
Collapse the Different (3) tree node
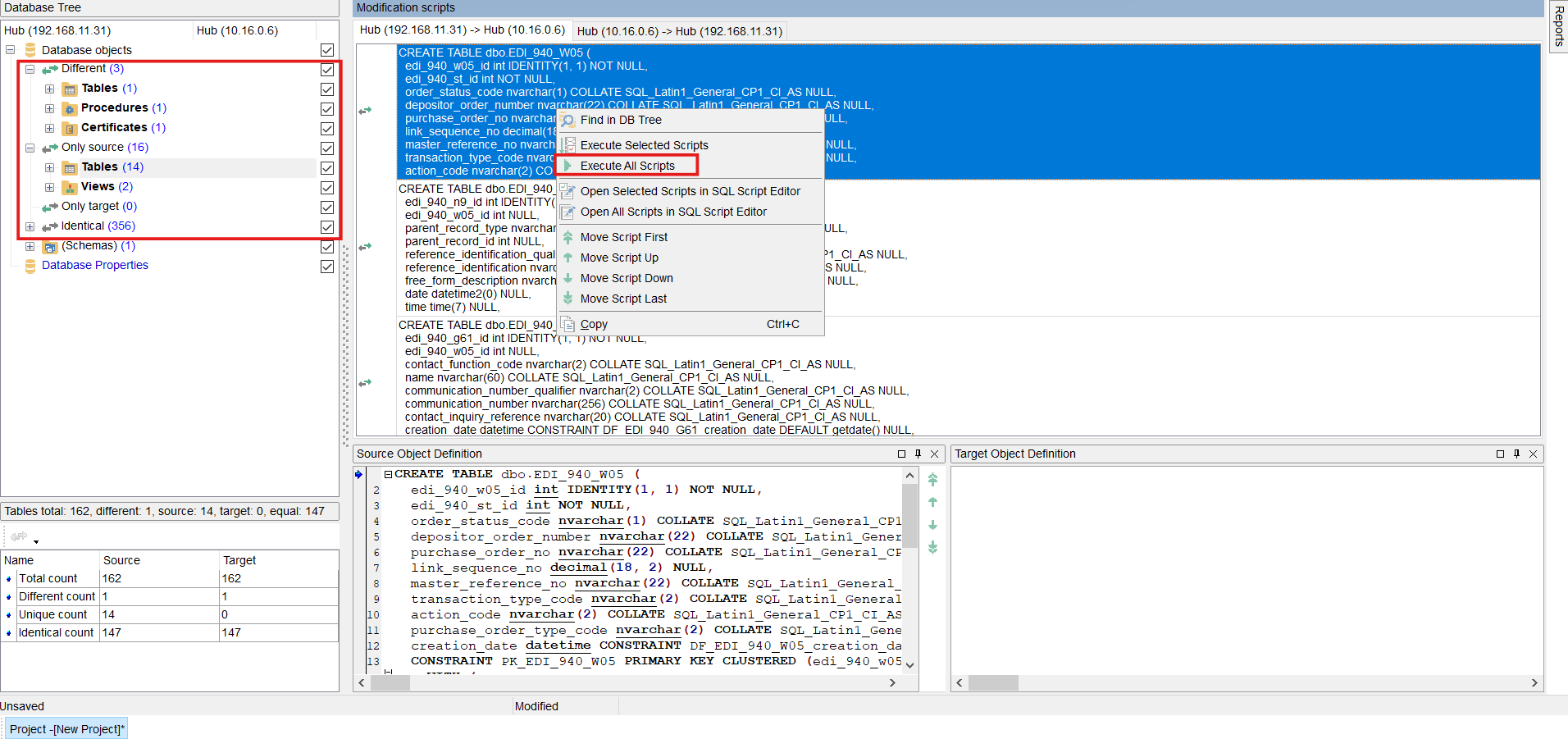coord(30,69)
